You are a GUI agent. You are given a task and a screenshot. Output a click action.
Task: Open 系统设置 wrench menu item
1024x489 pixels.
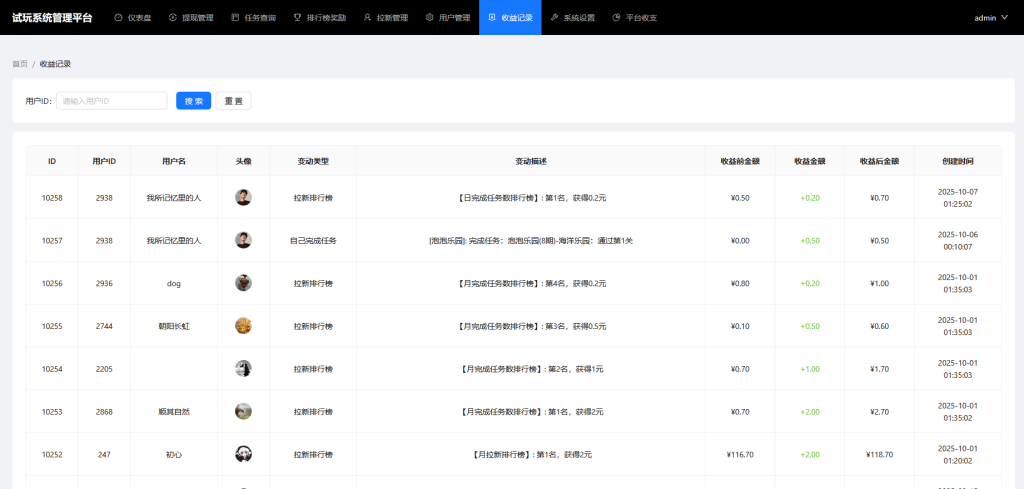572,18
